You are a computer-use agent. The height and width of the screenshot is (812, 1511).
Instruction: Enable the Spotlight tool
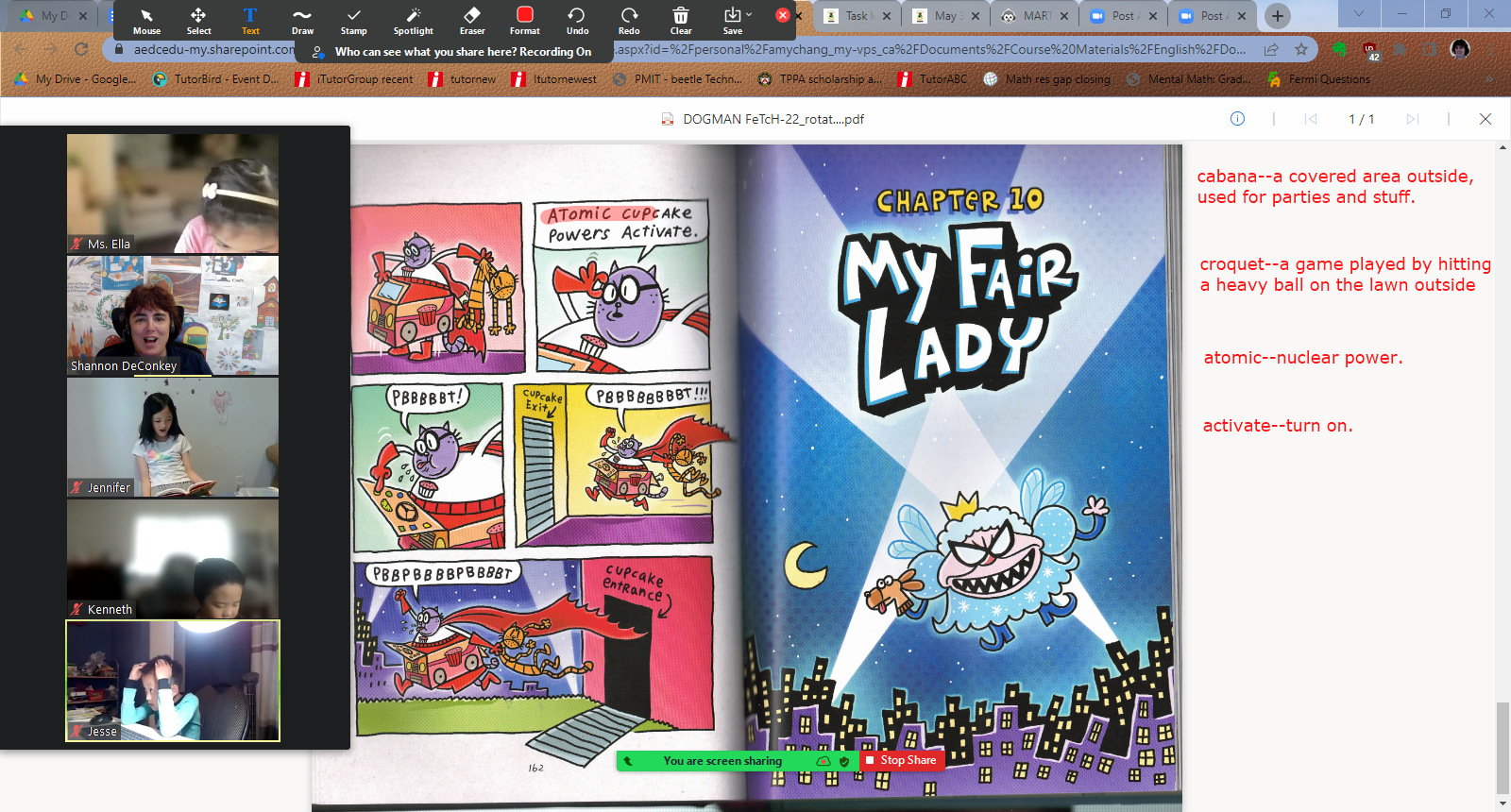click(413, 21)
